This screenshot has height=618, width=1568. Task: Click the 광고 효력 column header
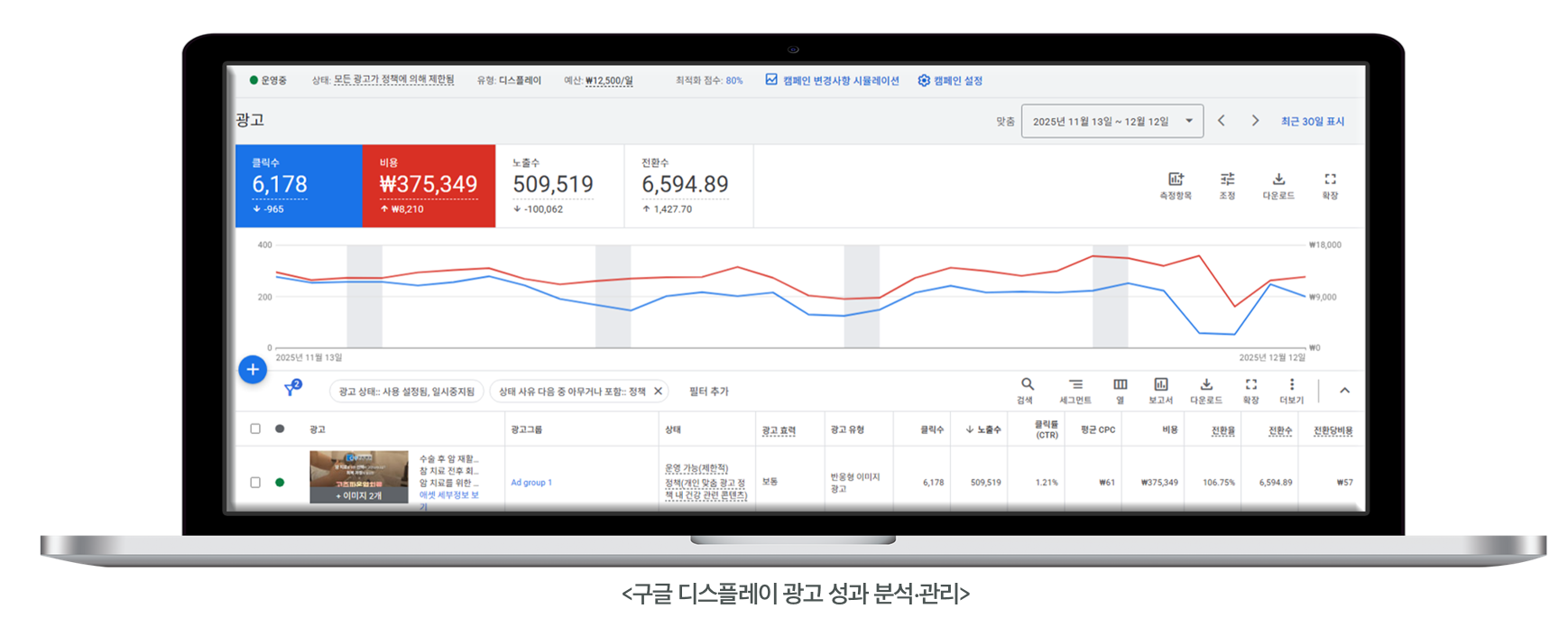[779, 430]
